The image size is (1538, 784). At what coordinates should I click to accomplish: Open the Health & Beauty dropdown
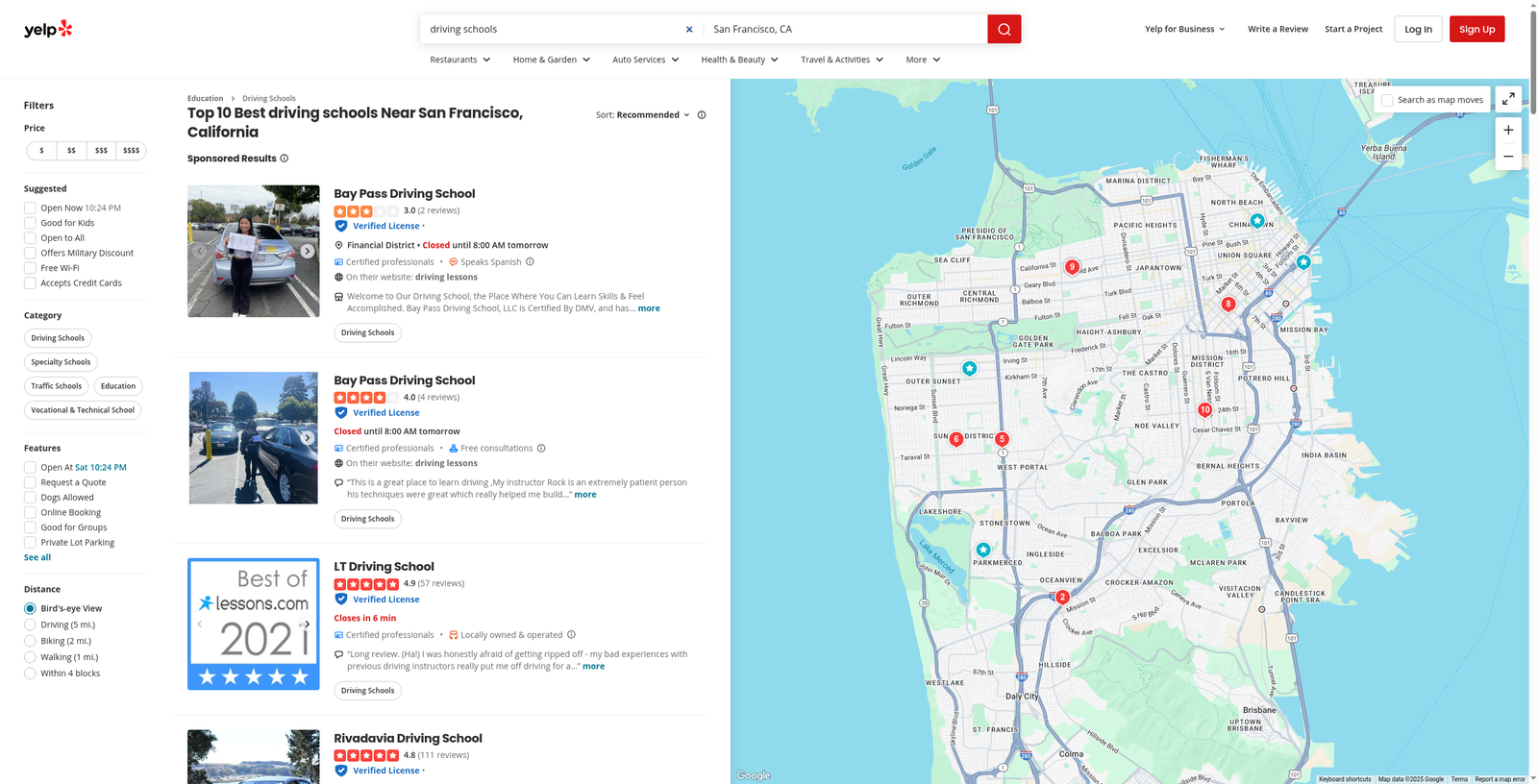tap(740, 60)
